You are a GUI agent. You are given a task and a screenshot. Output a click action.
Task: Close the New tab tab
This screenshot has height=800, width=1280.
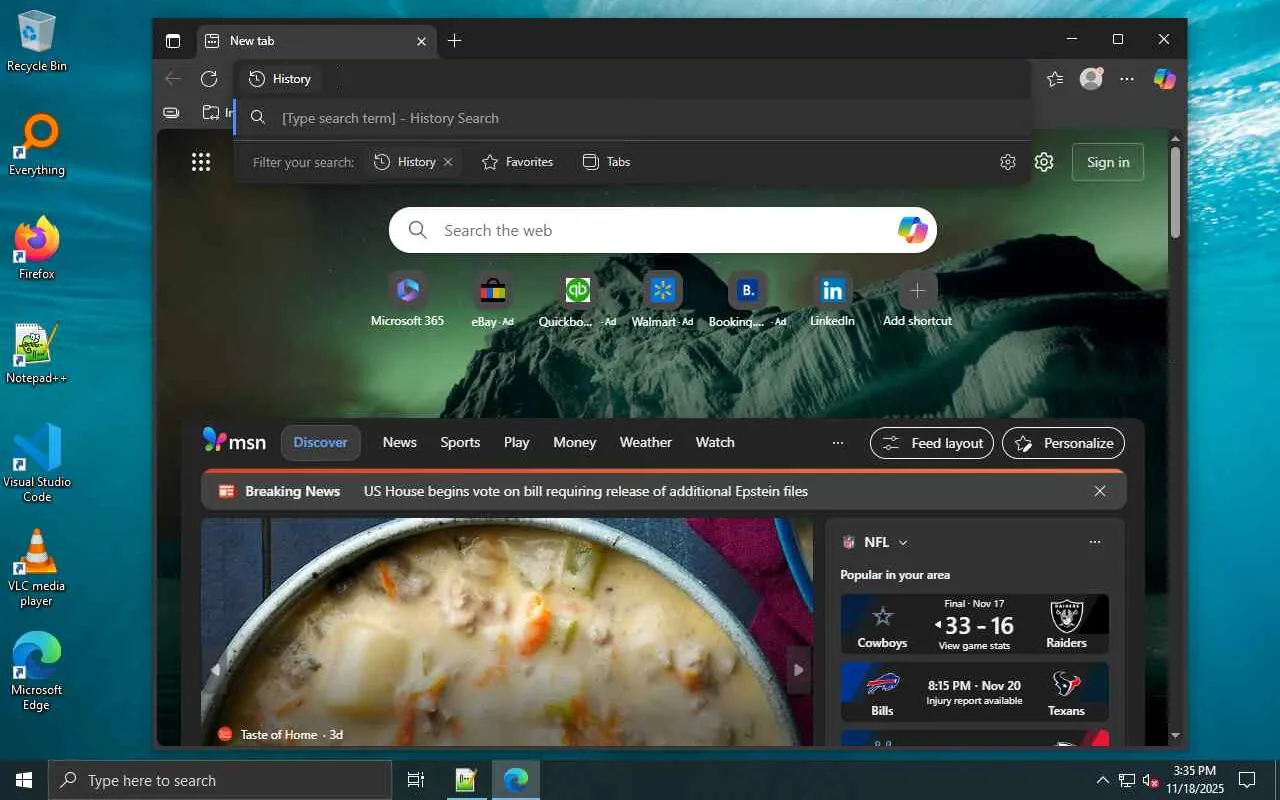tap(421, 41)
